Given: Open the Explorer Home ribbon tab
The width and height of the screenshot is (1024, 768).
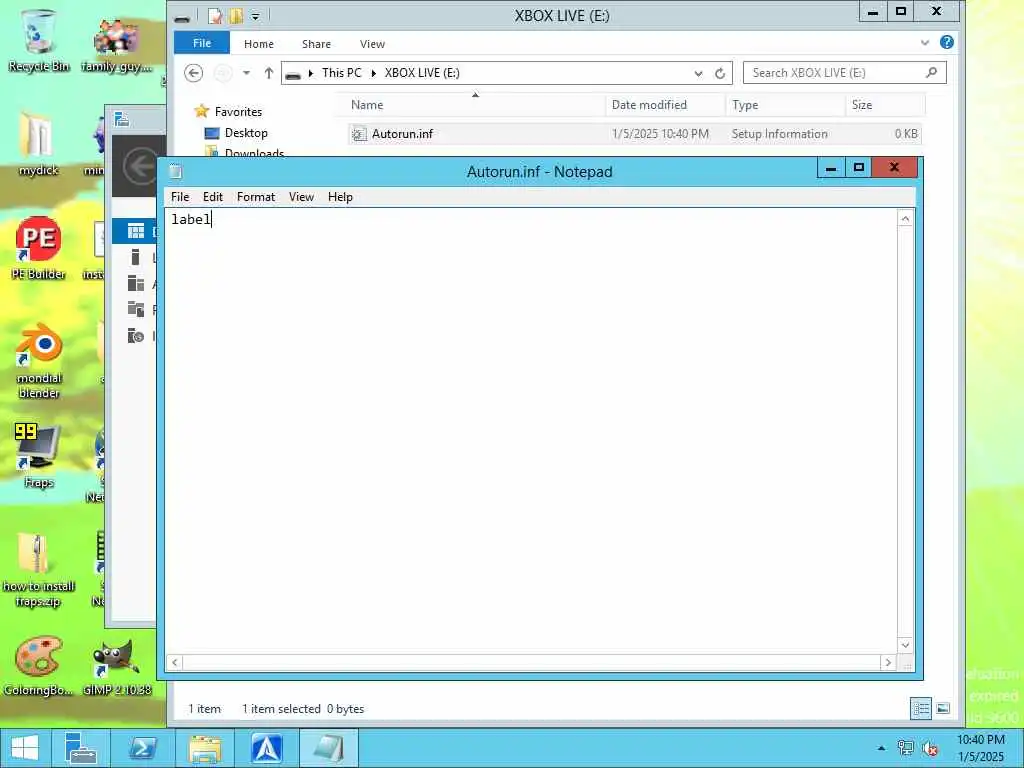Looking at the screenshot, I should 259,44.
